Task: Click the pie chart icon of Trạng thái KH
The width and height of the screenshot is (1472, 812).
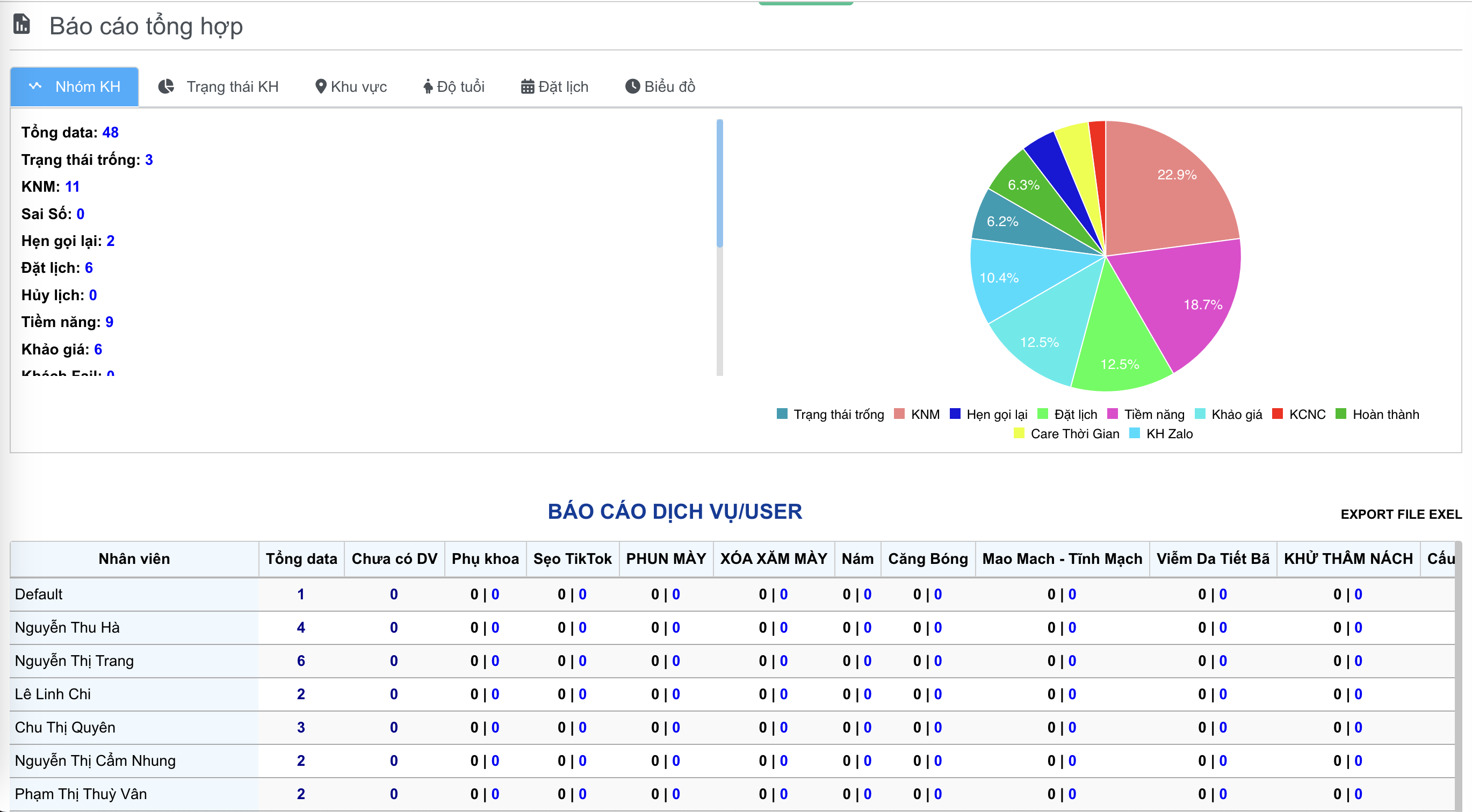Action: 167,86
